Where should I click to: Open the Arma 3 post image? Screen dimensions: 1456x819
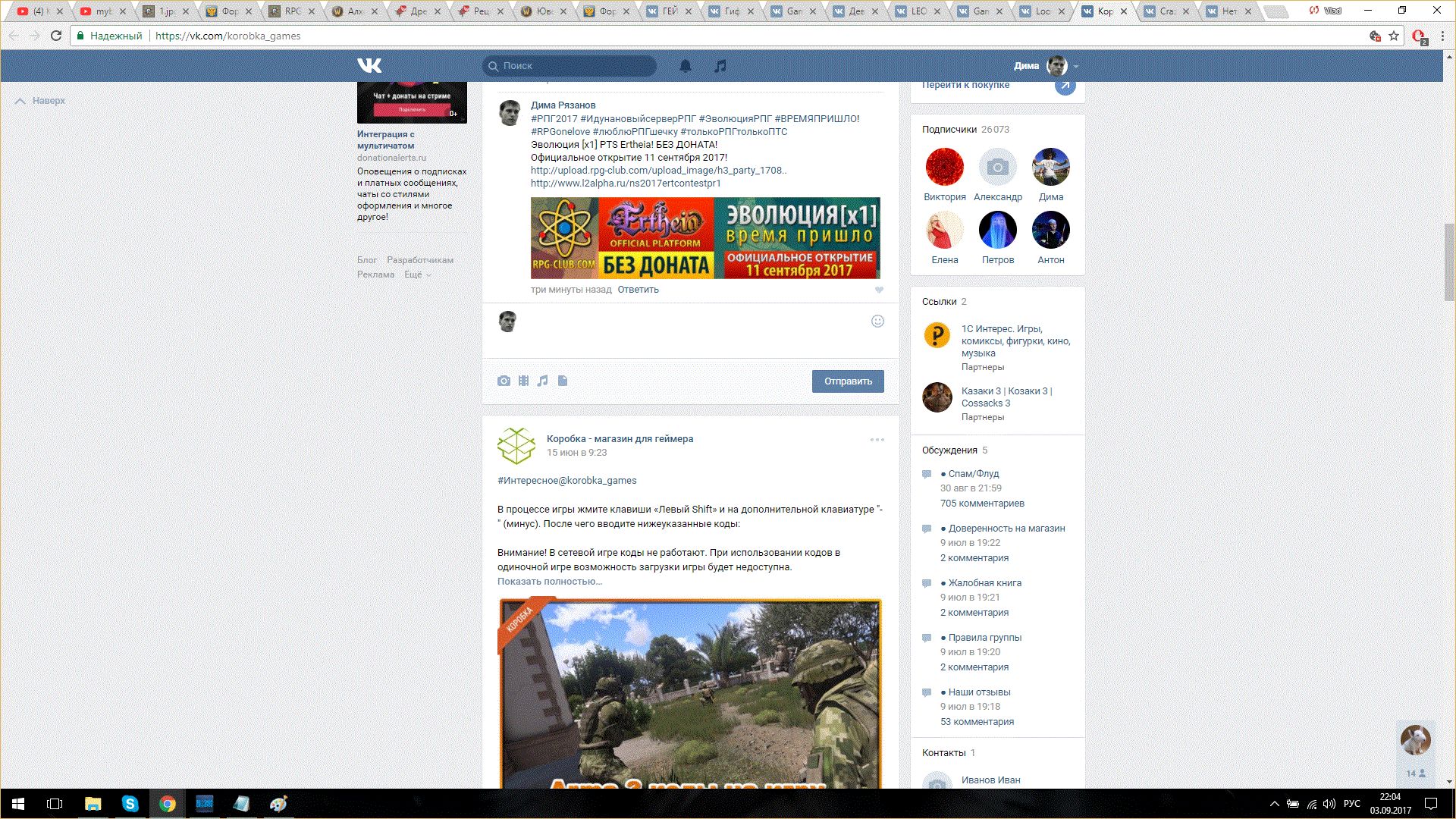tap(690, 694)
